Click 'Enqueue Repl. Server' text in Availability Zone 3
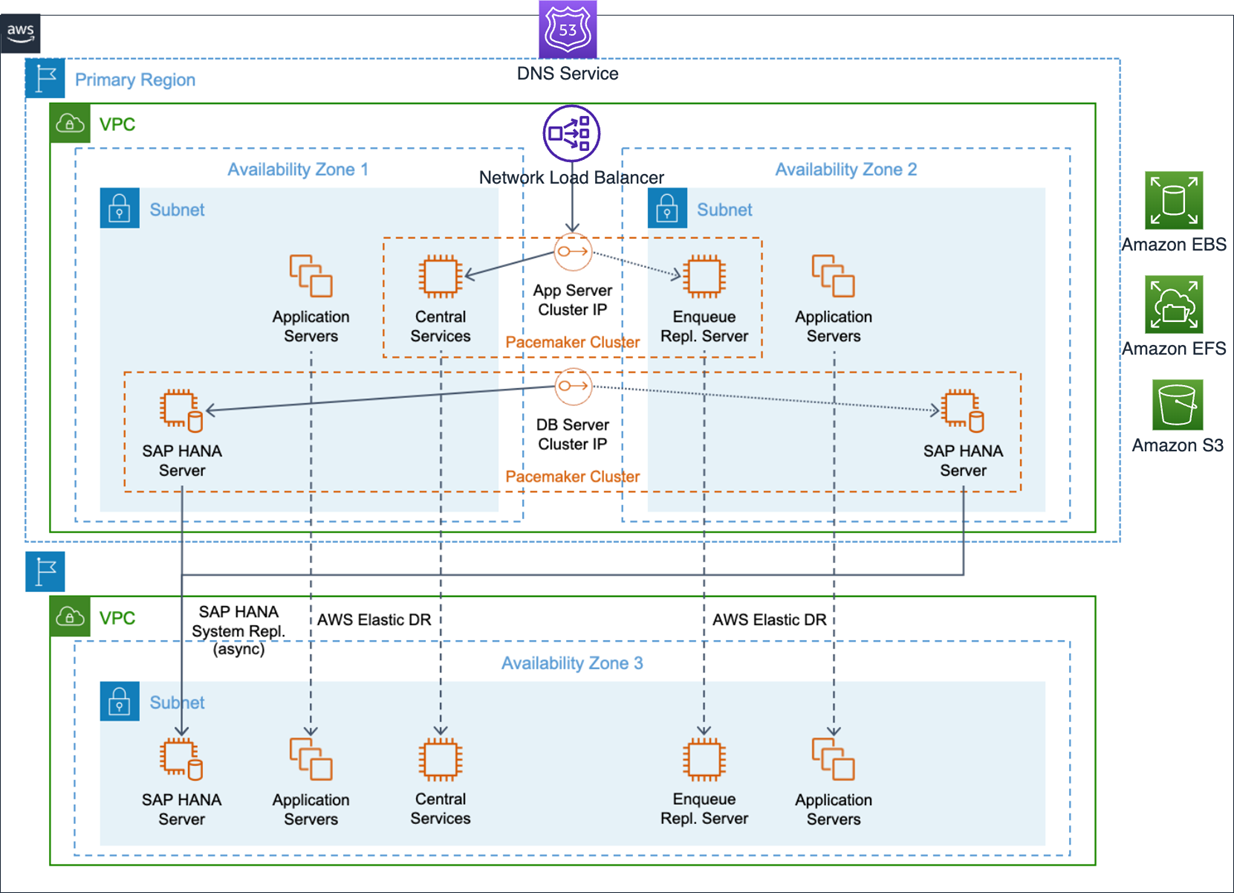Screen dimensions: 1234x893 click(x=704, y=809)
